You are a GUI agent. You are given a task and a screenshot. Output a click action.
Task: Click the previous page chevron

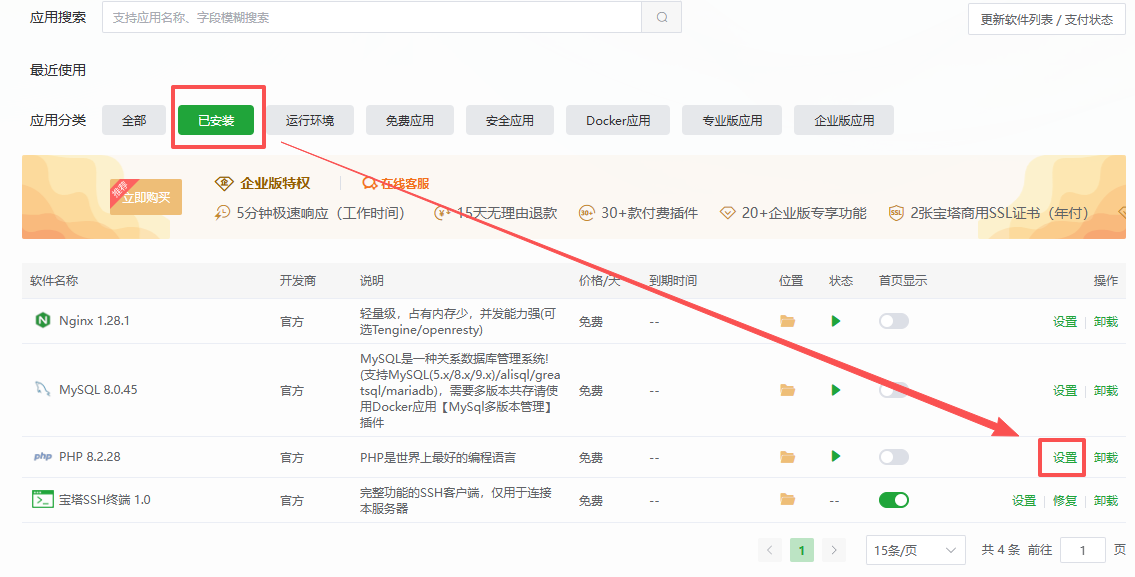tap(769, 549)
